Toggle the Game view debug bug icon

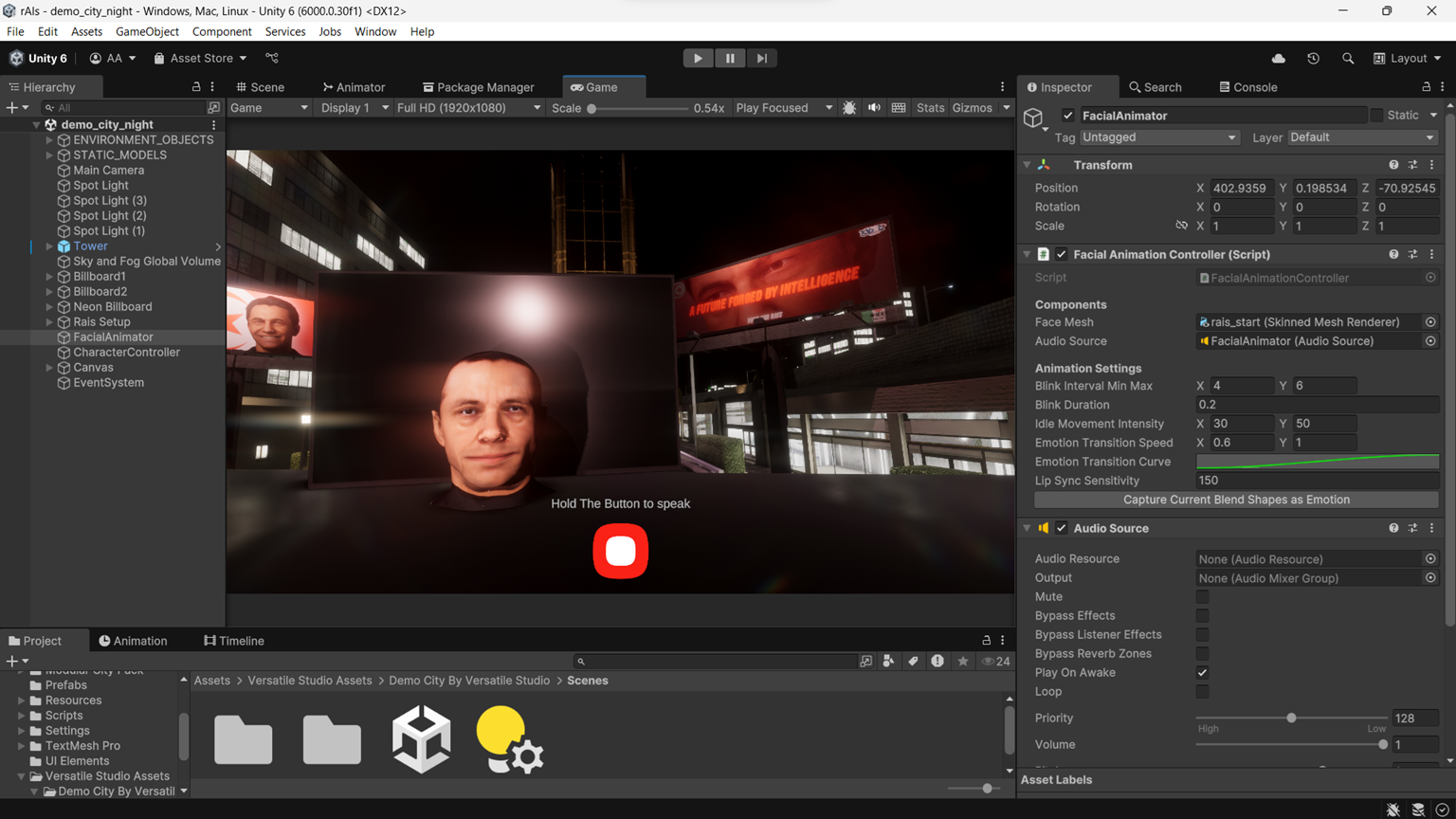click(x=849, y=108)
